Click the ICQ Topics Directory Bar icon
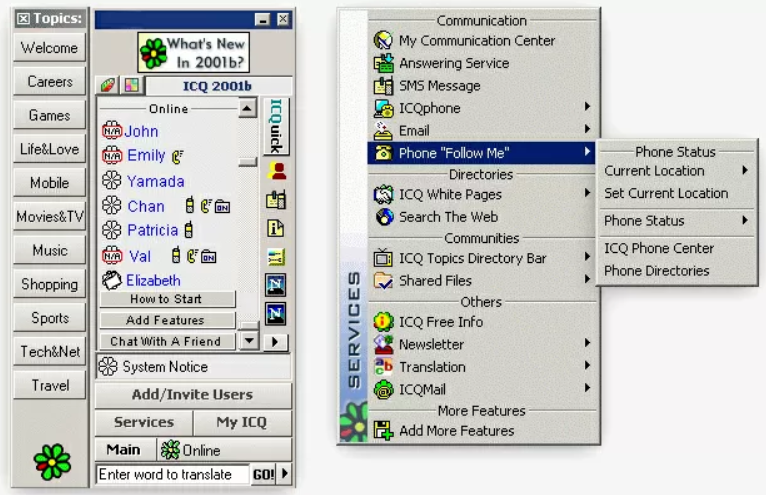Viewport: 766px width, 495px height. tap(383, 258)
